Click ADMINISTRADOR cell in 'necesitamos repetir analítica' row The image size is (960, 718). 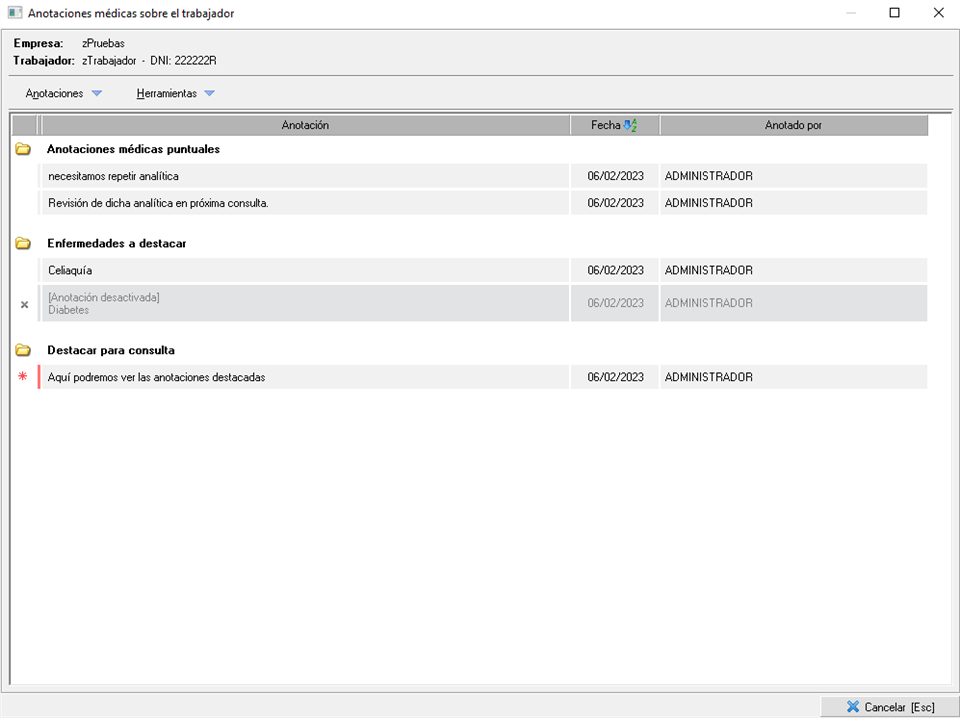(x=793, y=176)
